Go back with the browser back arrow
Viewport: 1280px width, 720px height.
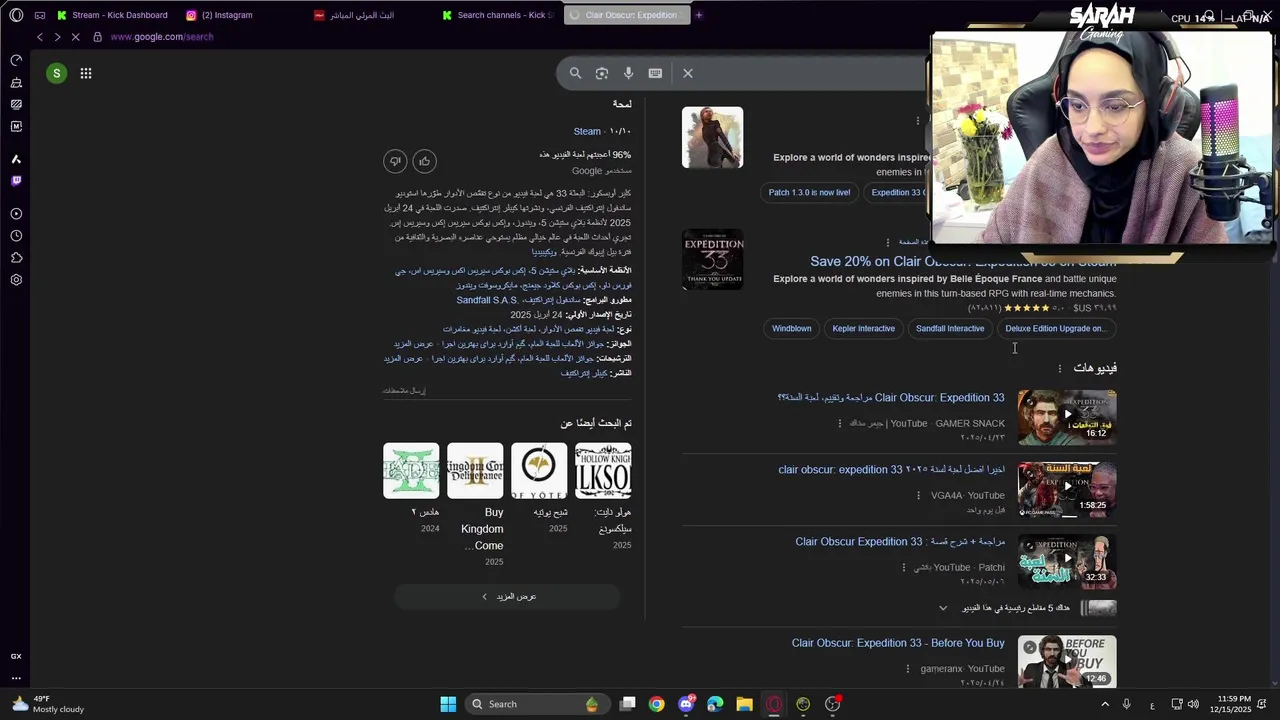pos(39,37)
